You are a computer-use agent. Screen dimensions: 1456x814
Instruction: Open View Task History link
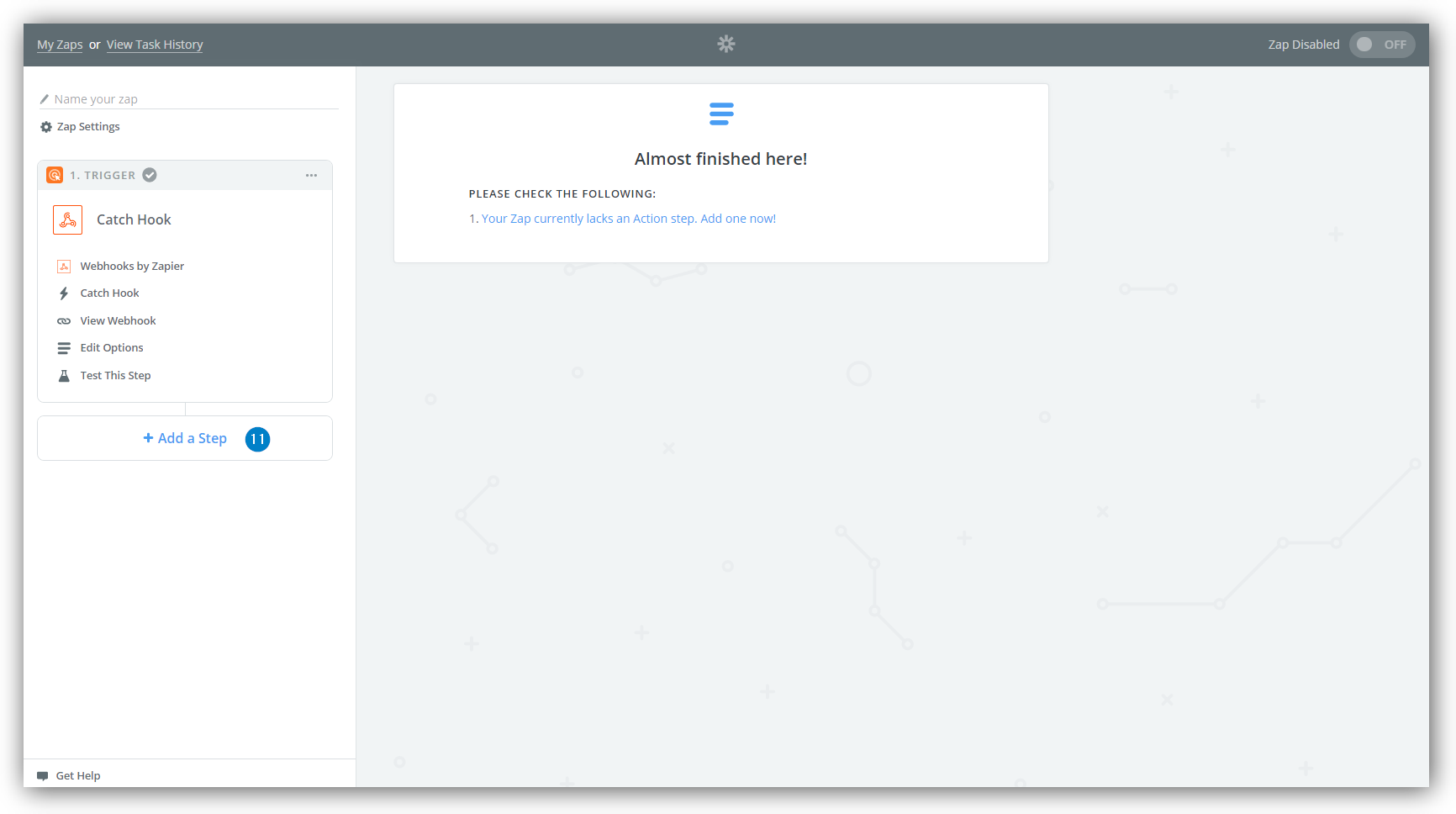click(155, 45)
